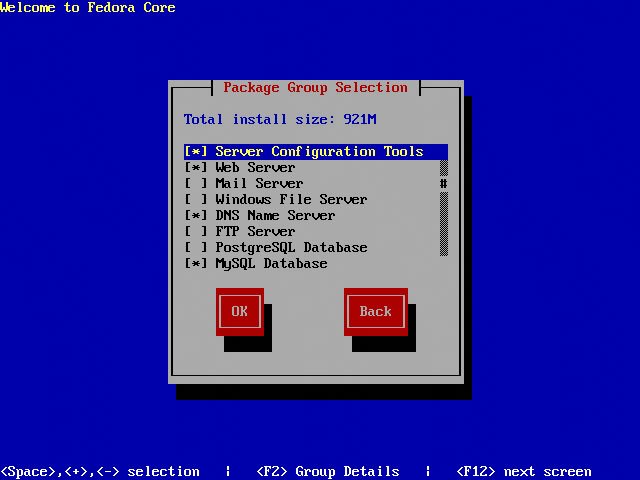640x480 pixels.
Task: Click the lower scrollbar track
Action: [444, 224]
